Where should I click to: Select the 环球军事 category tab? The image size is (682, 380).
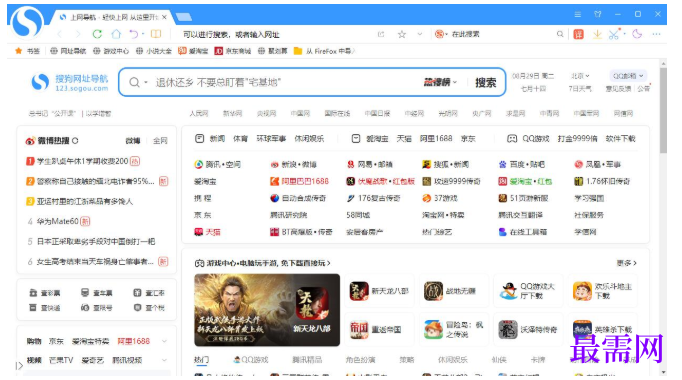[271, 138]
